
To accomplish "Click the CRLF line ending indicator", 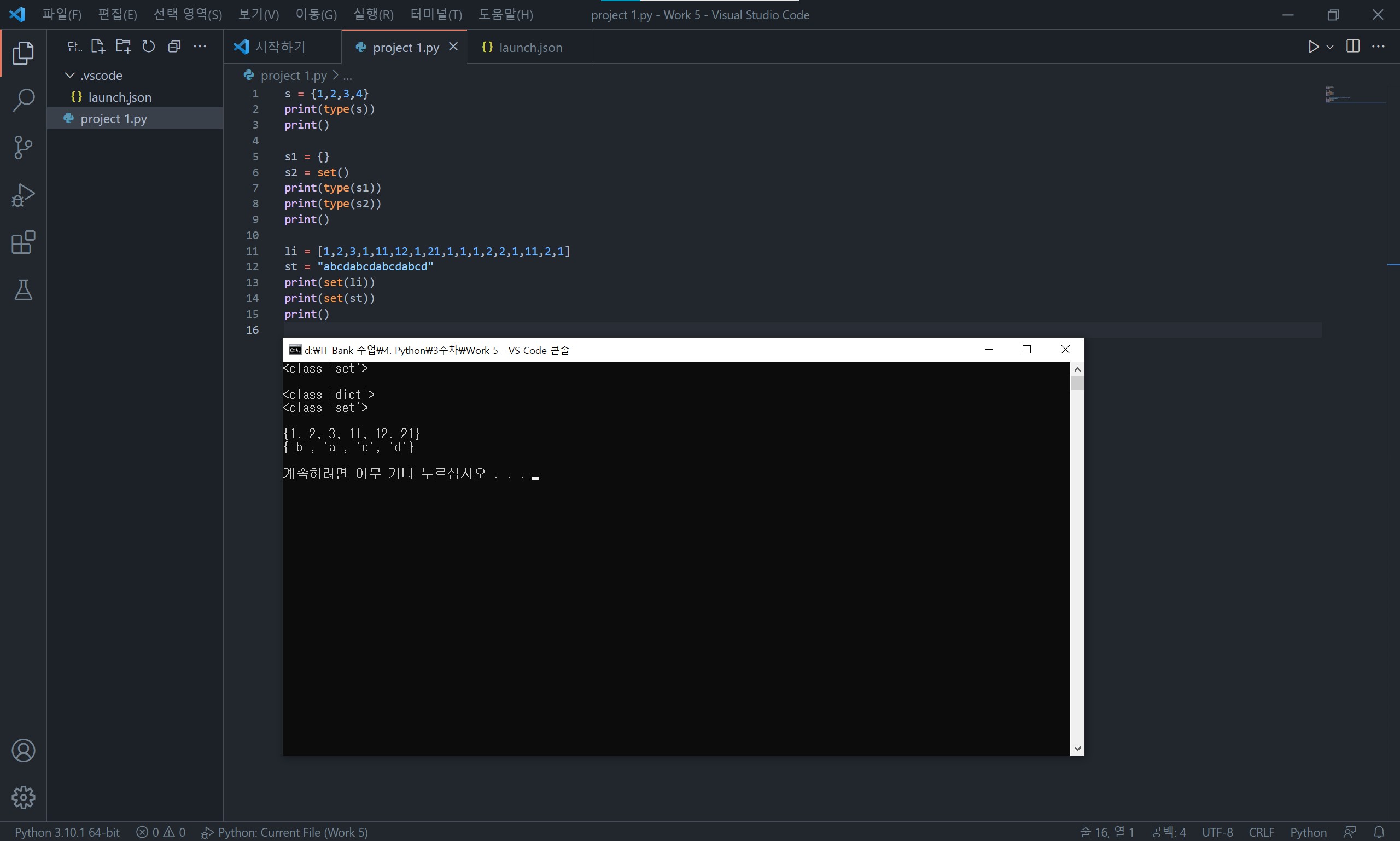I will pyautogui.click(x=1261, y=832).
